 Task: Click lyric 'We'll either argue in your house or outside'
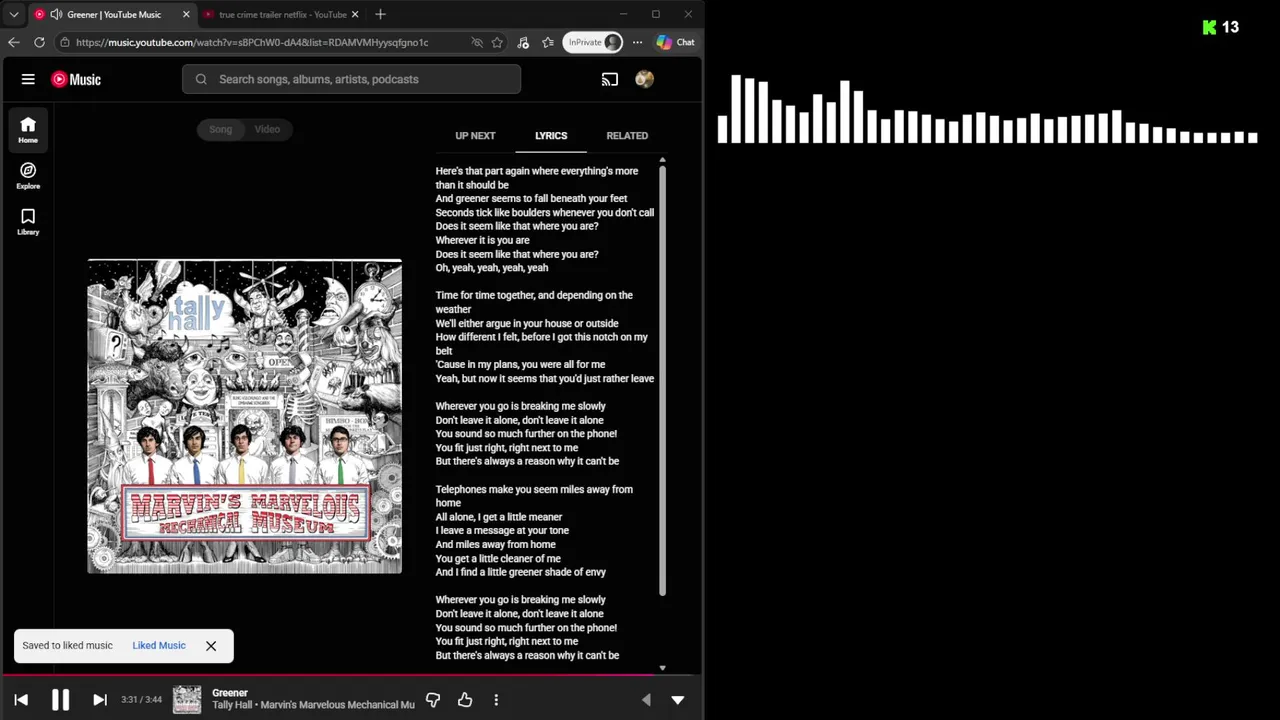(x=527, y=324)
